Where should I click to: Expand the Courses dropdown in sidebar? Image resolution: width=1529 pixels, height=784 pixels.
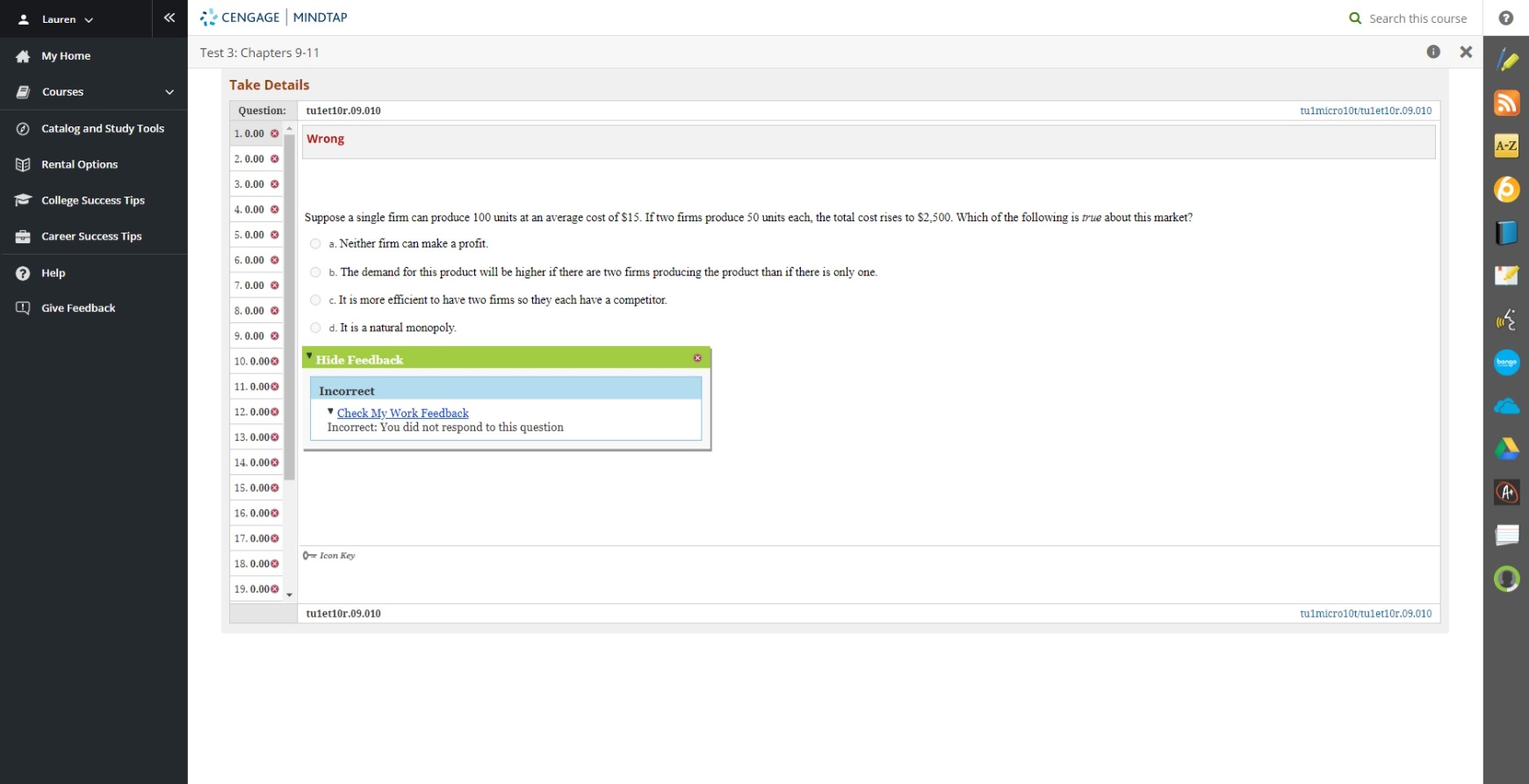(x=169, y=92)
